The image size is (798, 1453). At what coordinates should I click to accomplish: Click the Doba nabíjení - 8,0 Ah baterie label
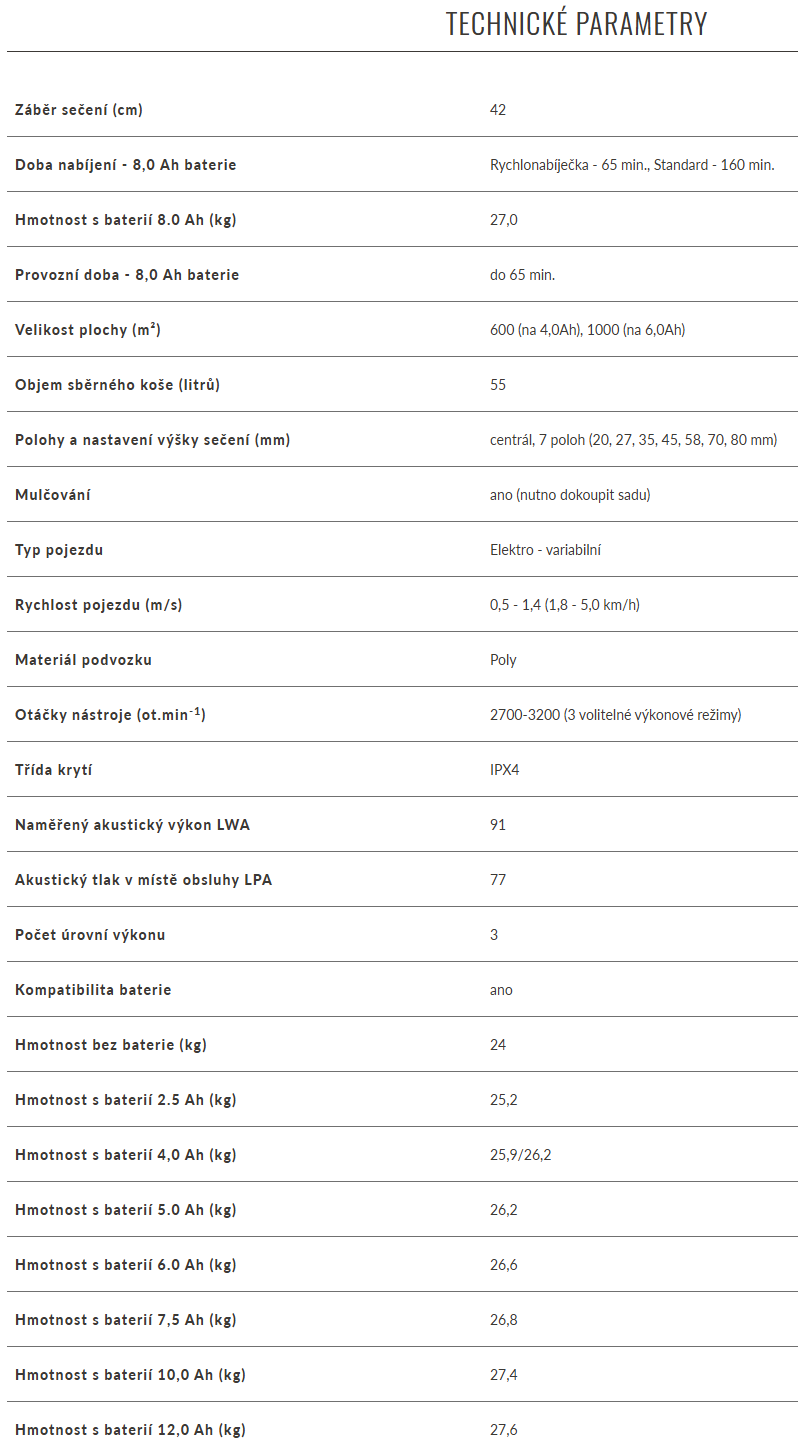126,165
